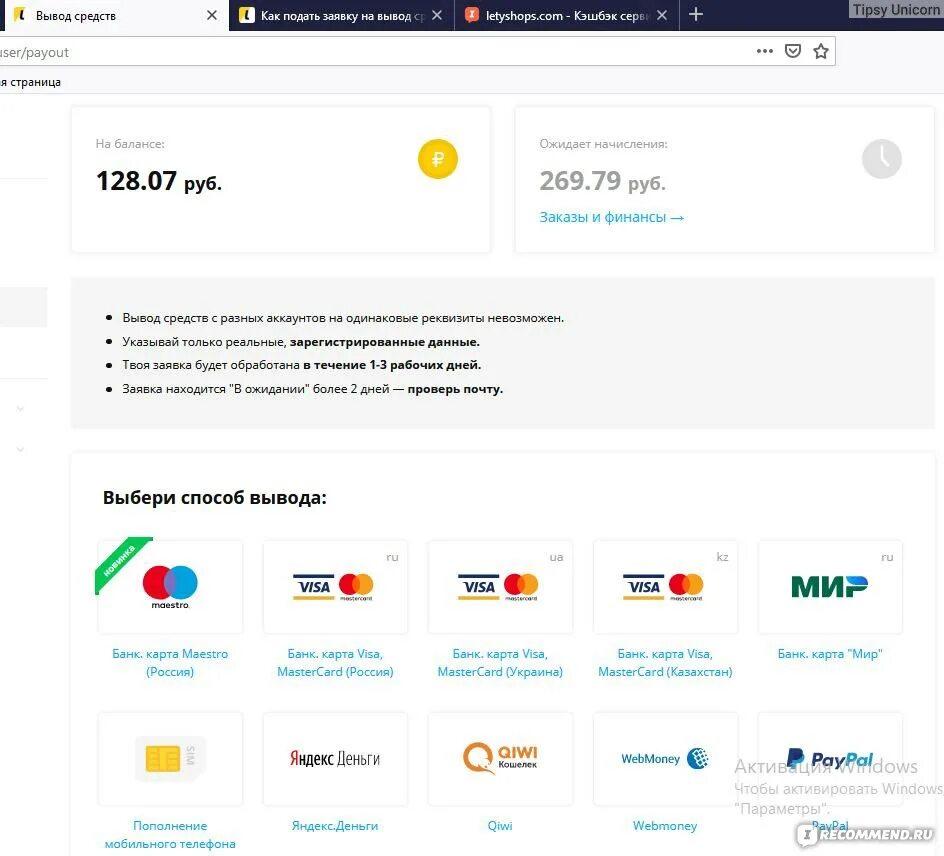The width and height of the screenshot is (944, 856).
Task: Close the letyshops.com tab
Action: point(662,15)
